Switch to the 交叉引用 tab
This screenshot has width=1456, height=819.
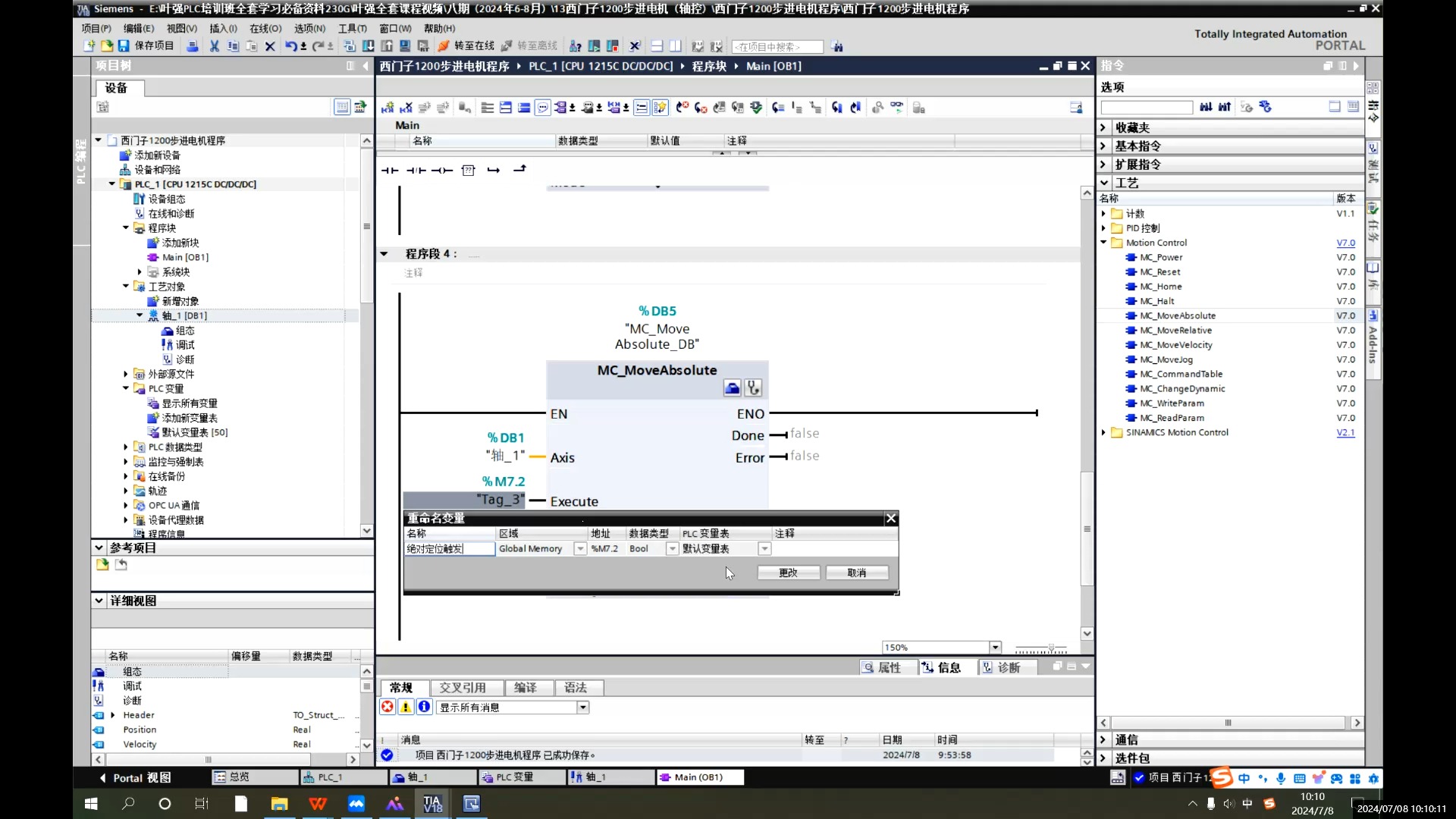point(463,688)
